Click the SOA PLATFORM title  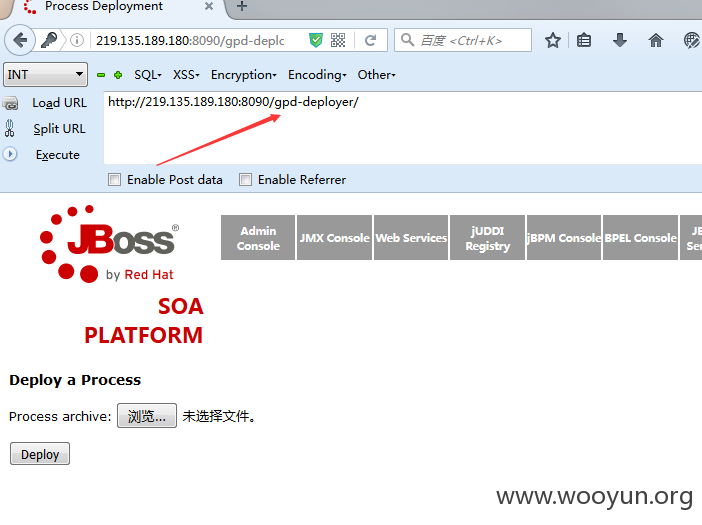pos(144,321)
